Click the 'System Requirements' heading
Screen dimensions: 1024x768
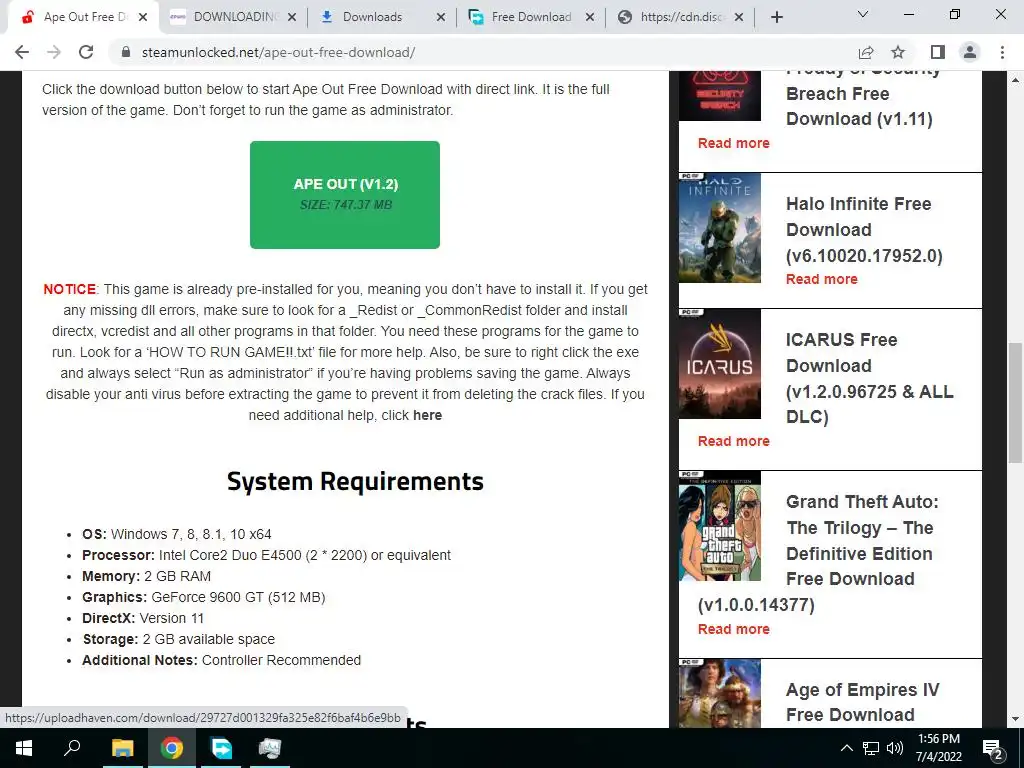point(355,481)
